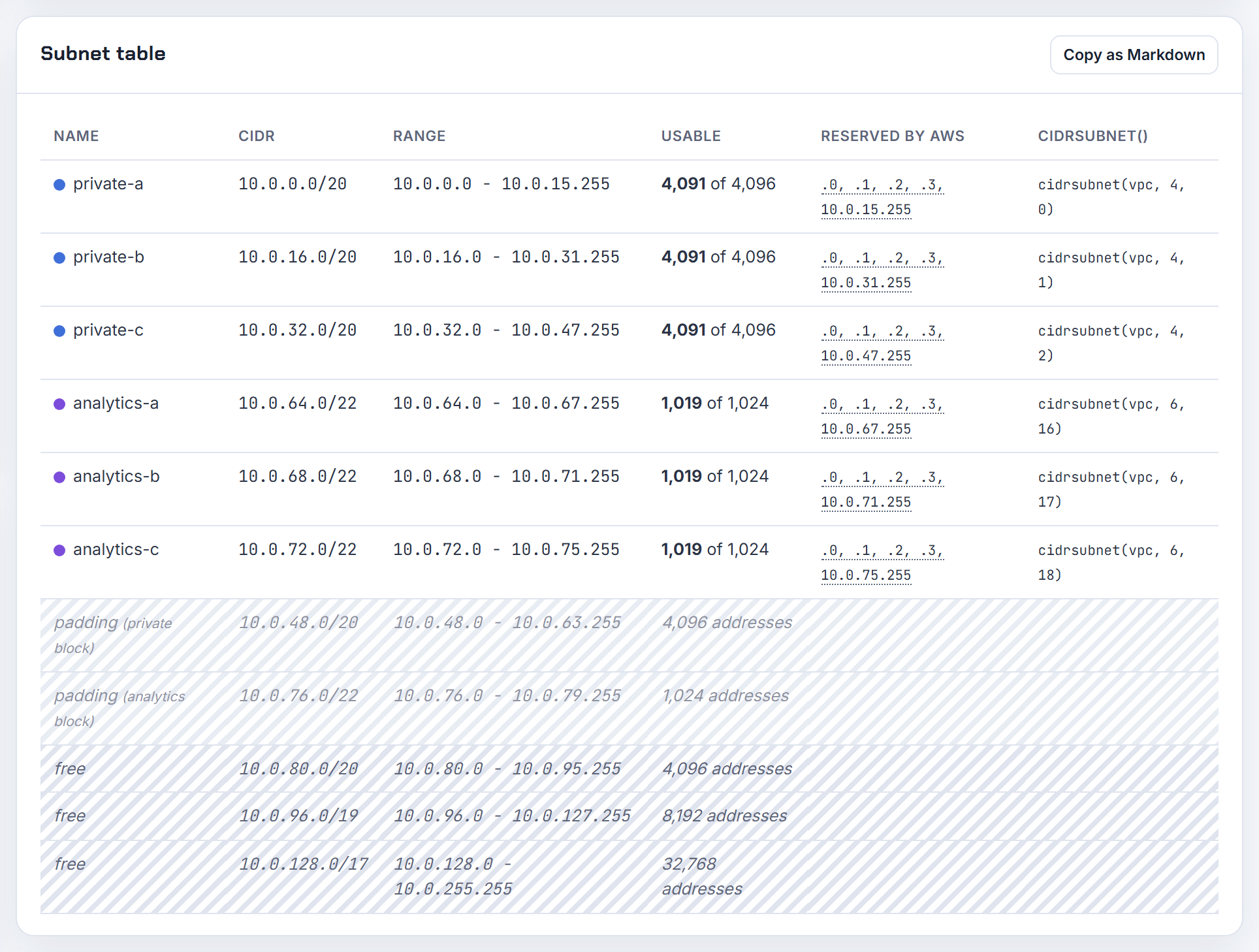Select the analytics-b subnet name

pos(116,477)
